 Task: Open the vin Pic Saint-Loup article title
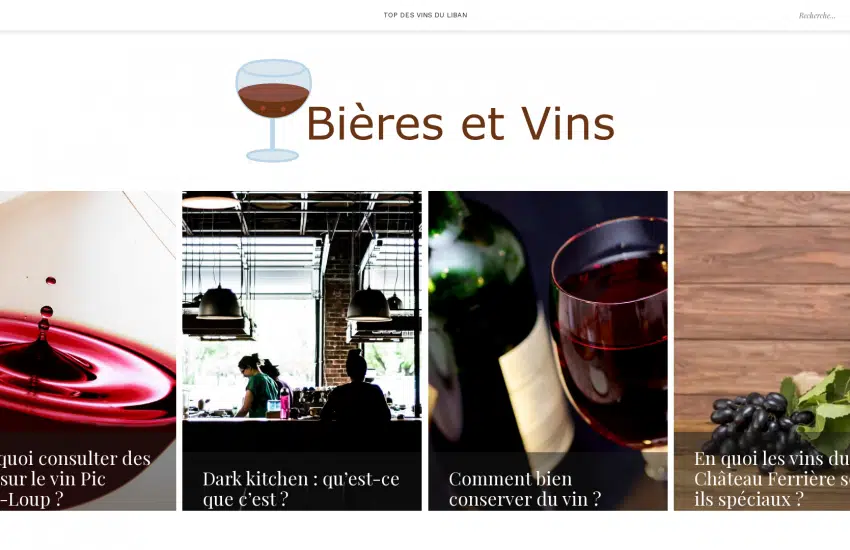[x=75, y=478]
